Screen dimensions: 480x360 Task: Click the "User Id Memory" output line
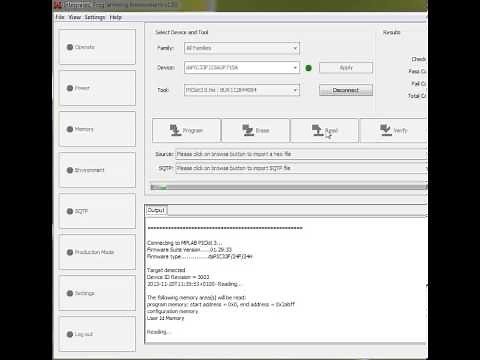pyautogui.click(x=165, y=318)
